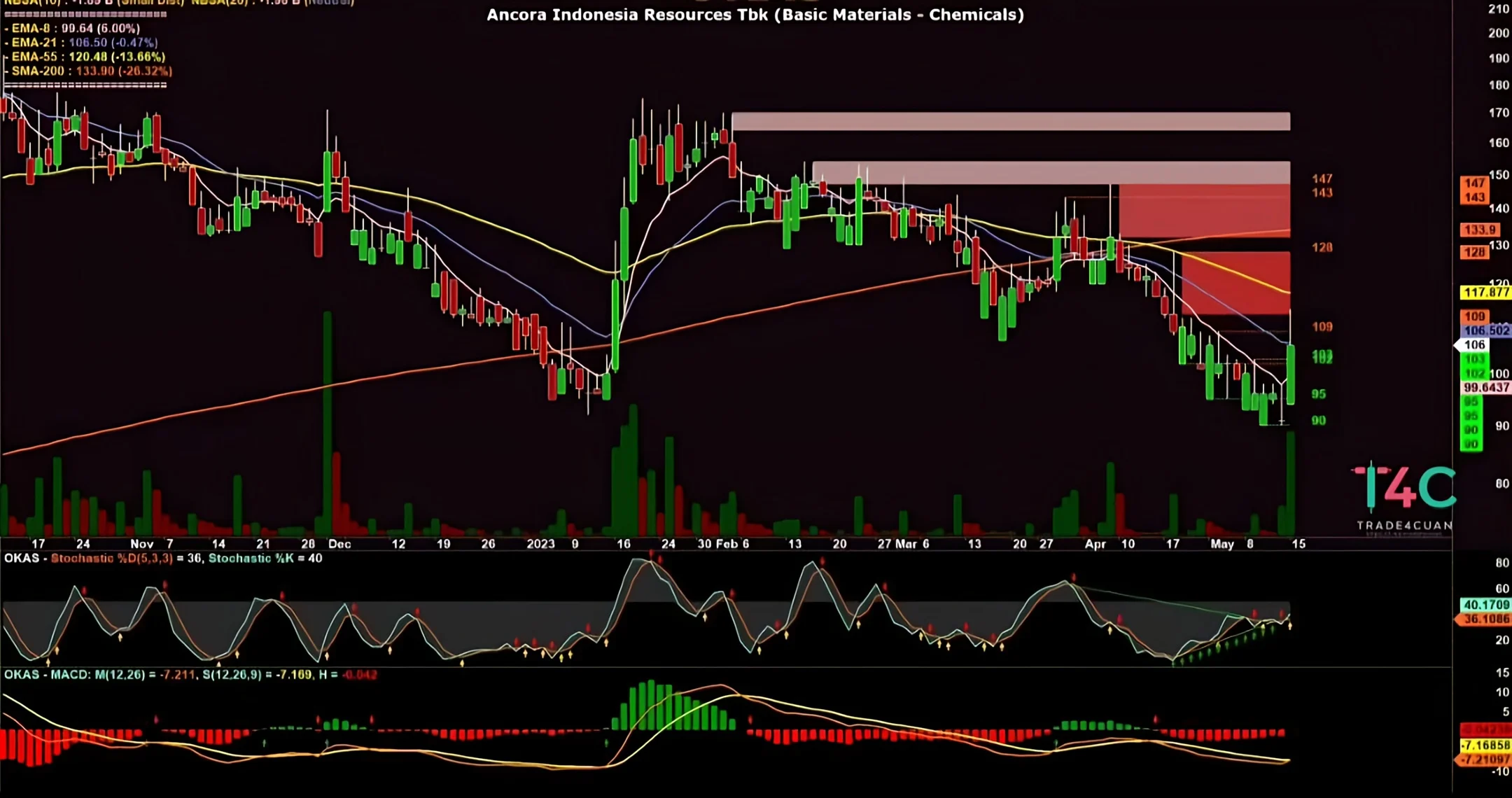Click the 30 date label before Feb
Viewport: 1512px width, 798px height.
[705, 544]
